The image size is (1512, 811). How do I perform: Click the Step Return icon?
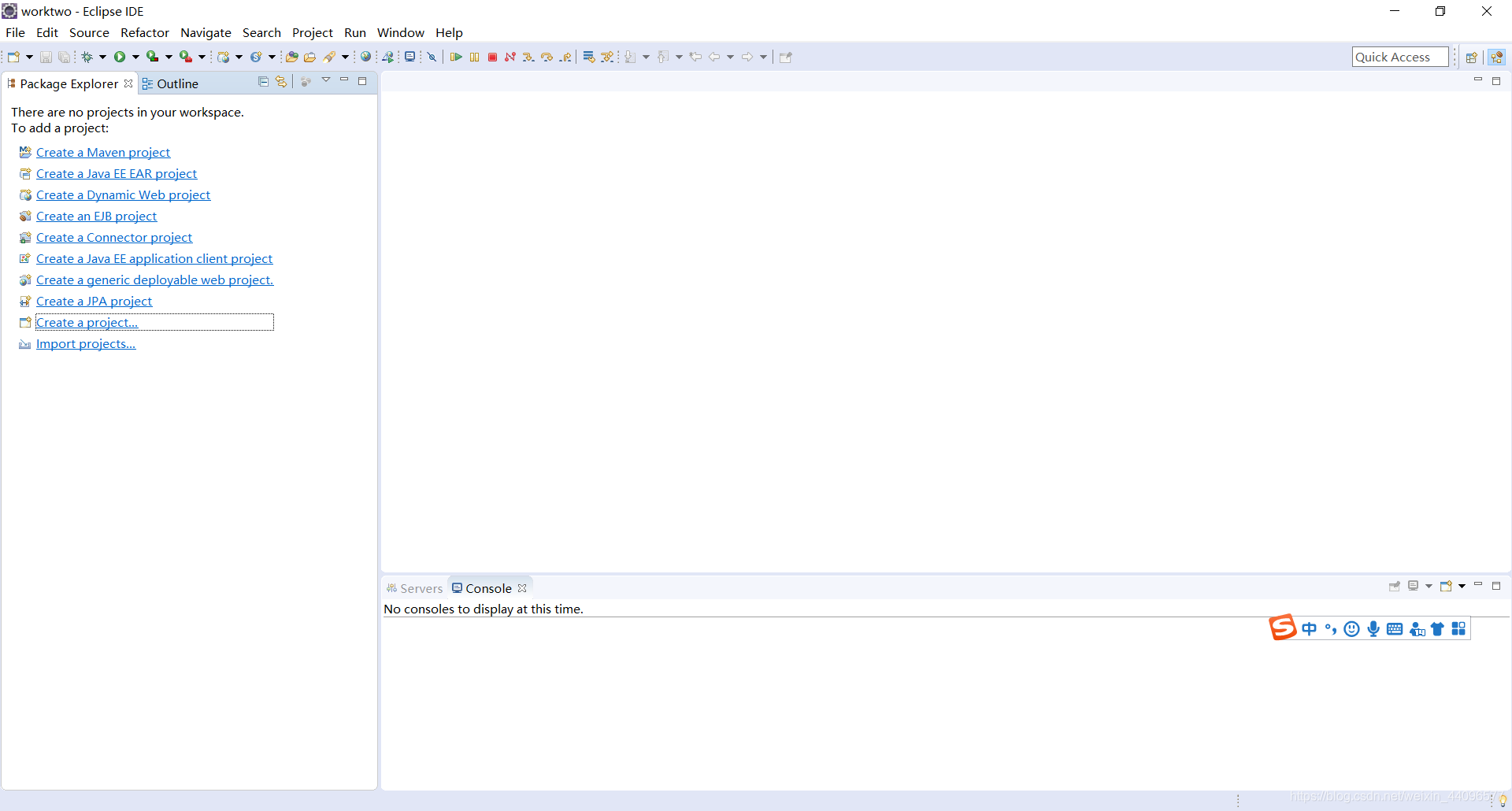click(x=565, y=57)
